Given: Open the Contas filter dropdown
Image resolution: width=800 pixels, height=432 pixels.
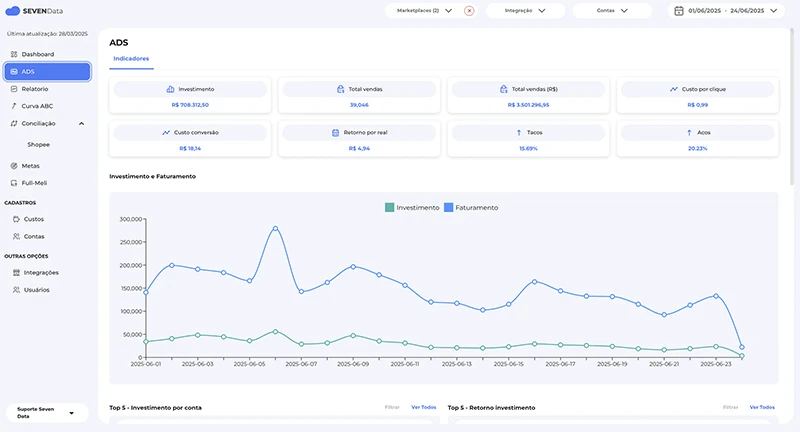Looking at the screenshot, I should (611, 11).
